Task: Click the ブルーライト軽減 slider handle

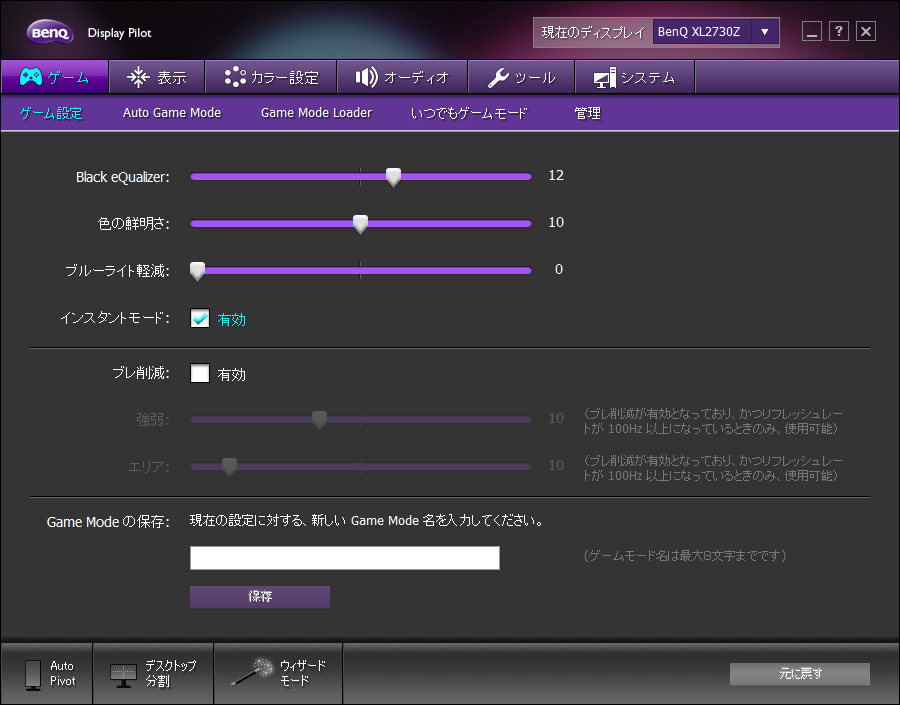Action: pyautogui.click(x=197, y=272)
